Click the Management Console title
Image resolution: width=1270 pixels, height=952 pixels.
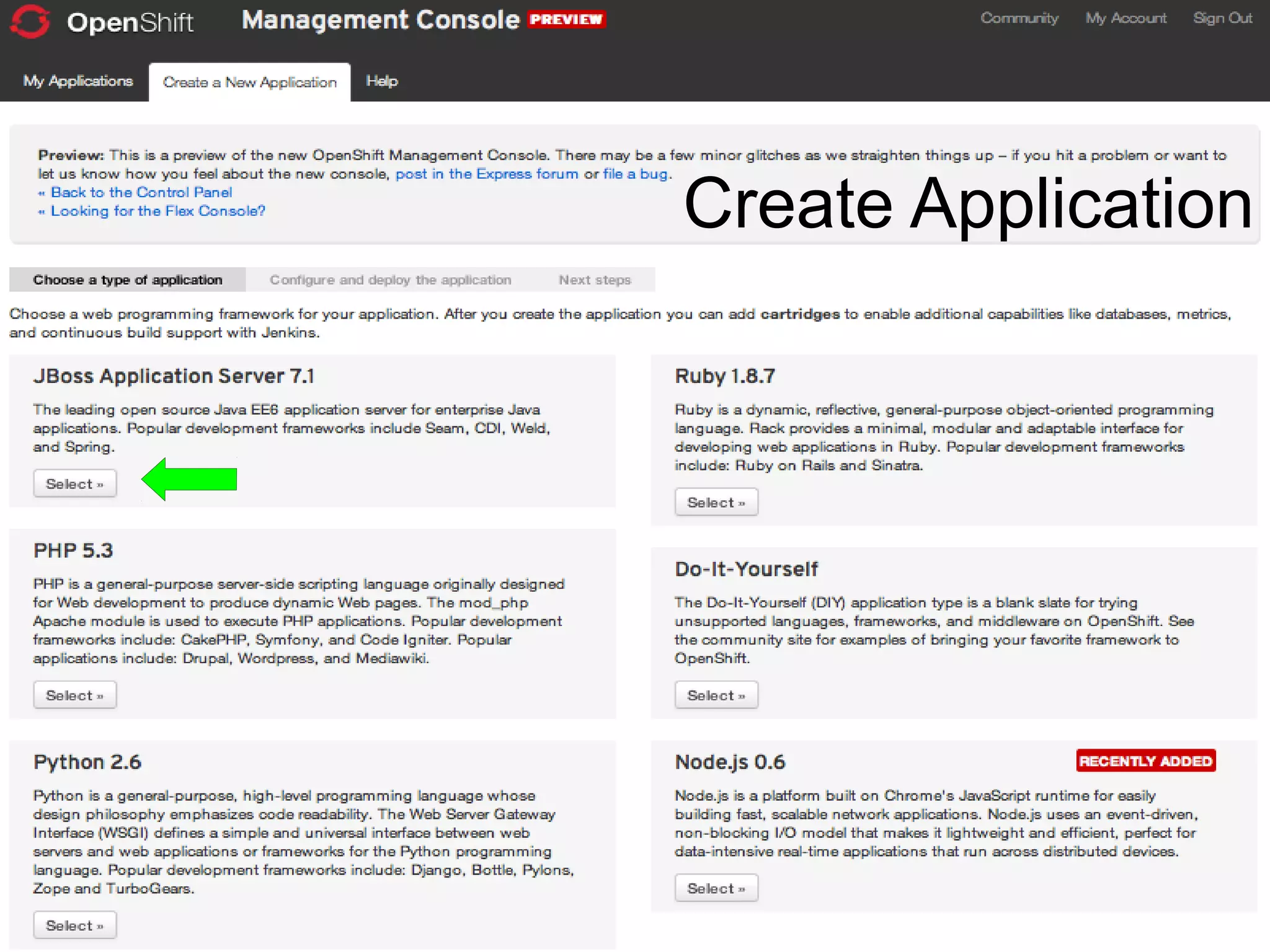[381, 20]
